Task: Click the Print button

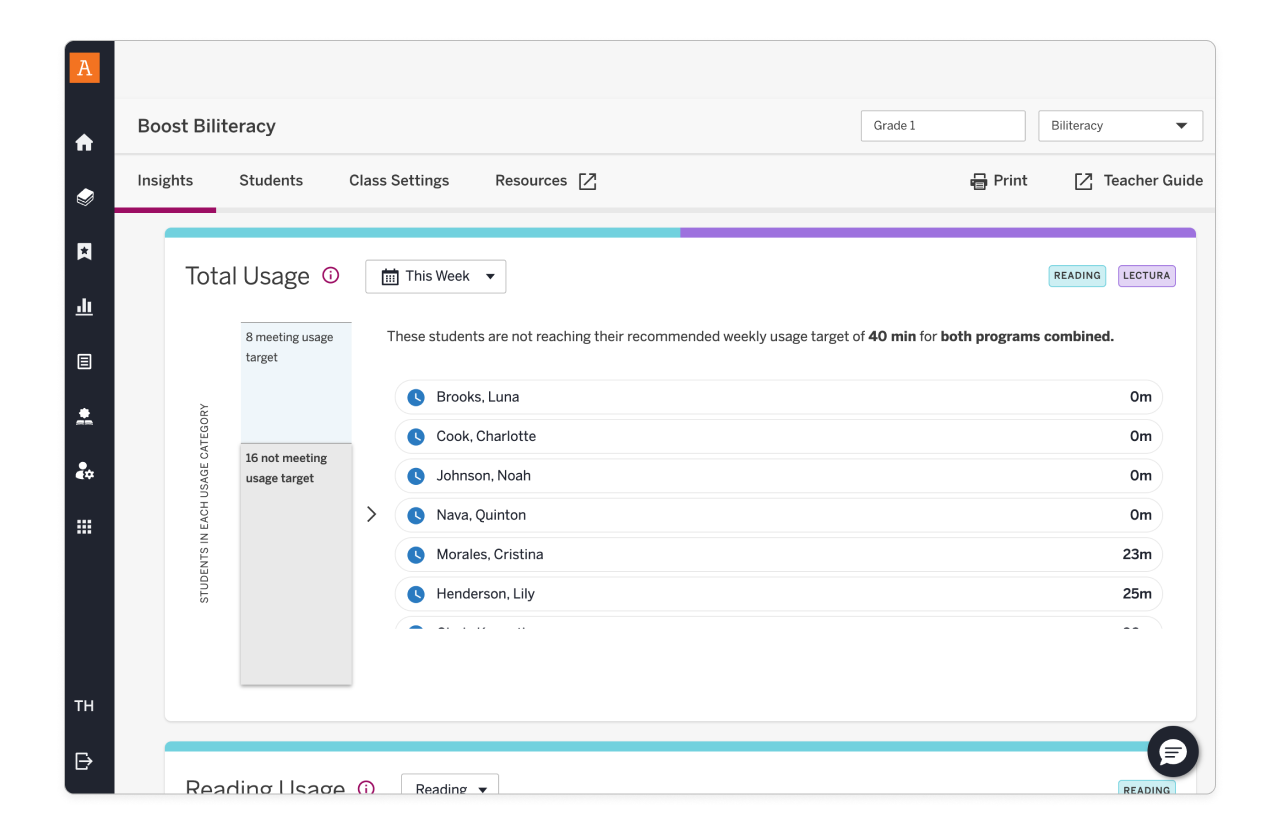Action: tap(999, 181)
